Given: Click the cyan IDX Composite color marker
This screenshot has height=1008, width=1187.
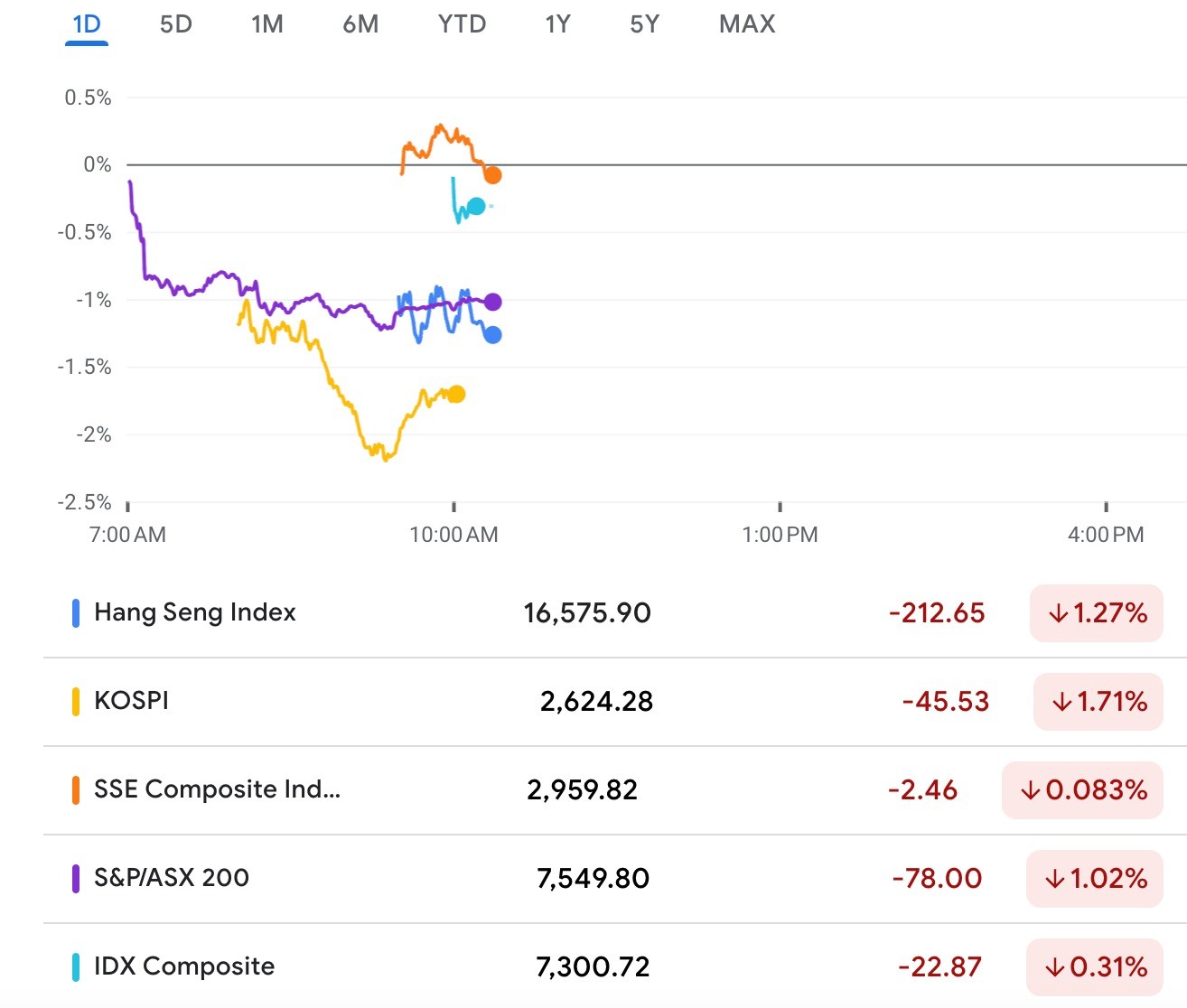Looking at the screenshot, I should [x=76, y=967].
